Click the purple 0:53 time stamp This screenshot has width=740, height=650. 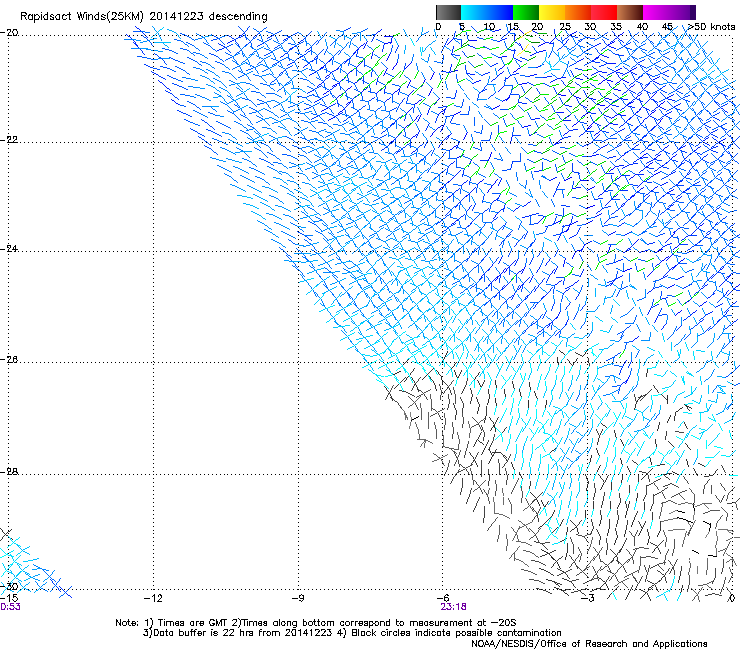point(10,607)
